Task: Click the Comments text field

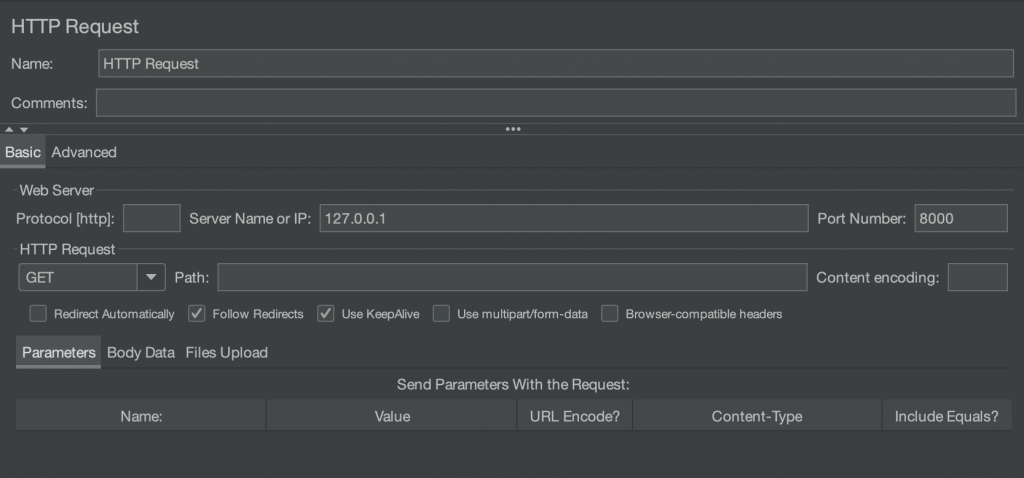Action: click(556, 102)
